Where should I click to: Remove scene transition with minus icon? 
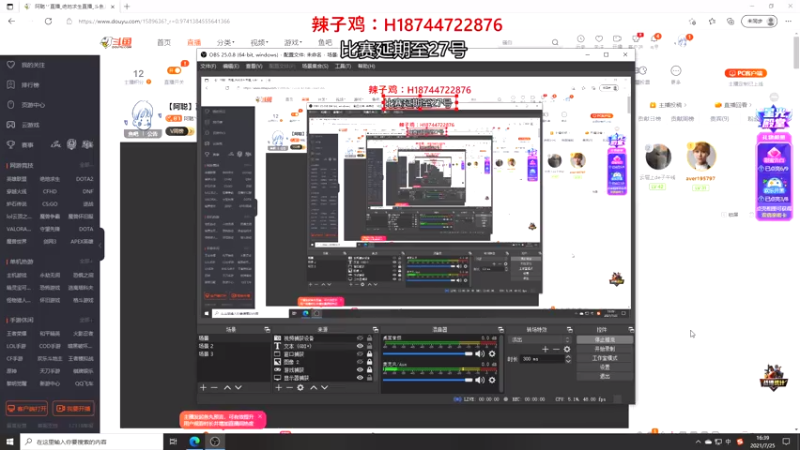[556, 349]
